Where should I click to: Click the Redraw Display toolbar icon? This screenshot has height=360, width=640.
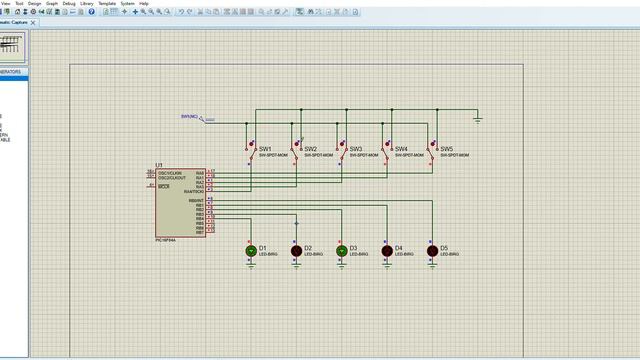106,12
